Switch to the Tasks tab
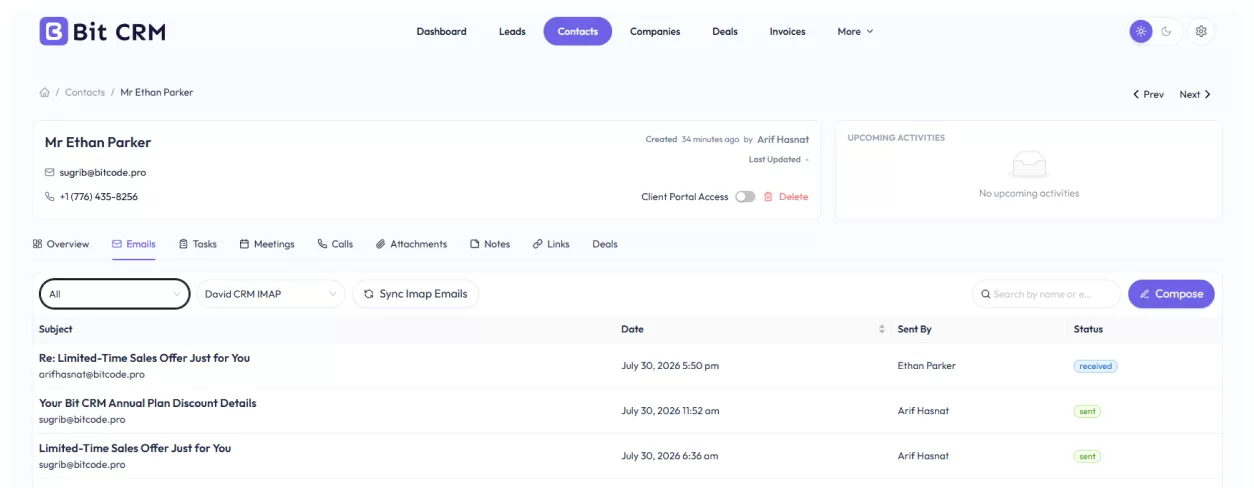1254x488 pixels. (x=198, y=244)
